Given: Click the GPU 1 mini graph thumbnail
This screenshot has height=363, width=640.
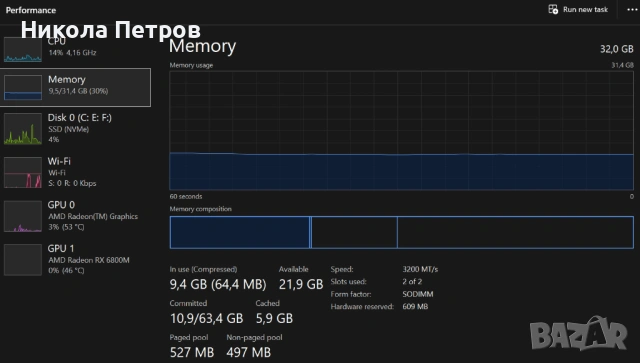Looking at the screenshot, I should (x=23, y=260).
